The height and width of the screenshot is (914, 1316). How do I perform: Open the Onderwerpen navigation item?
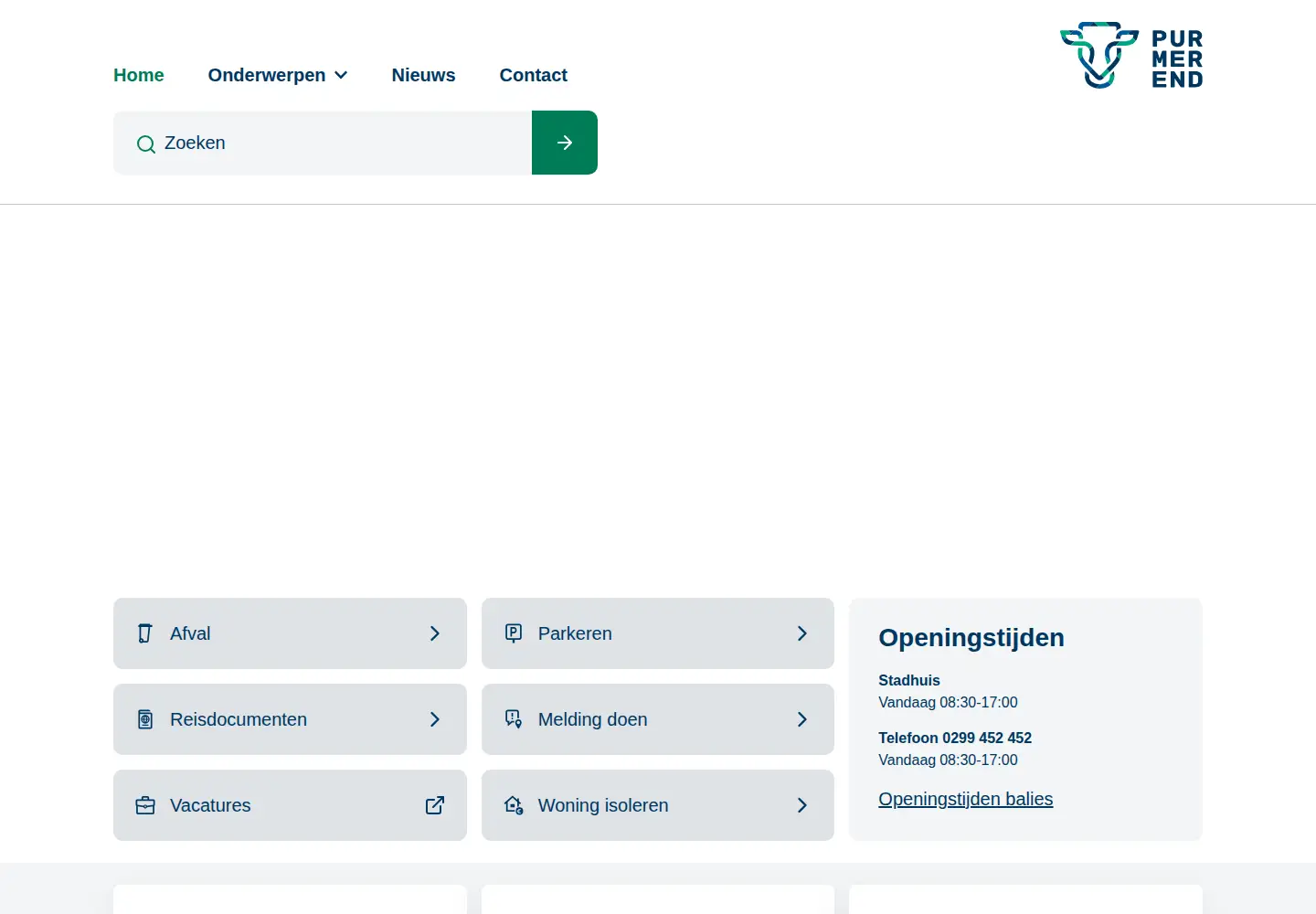point(278,75)
